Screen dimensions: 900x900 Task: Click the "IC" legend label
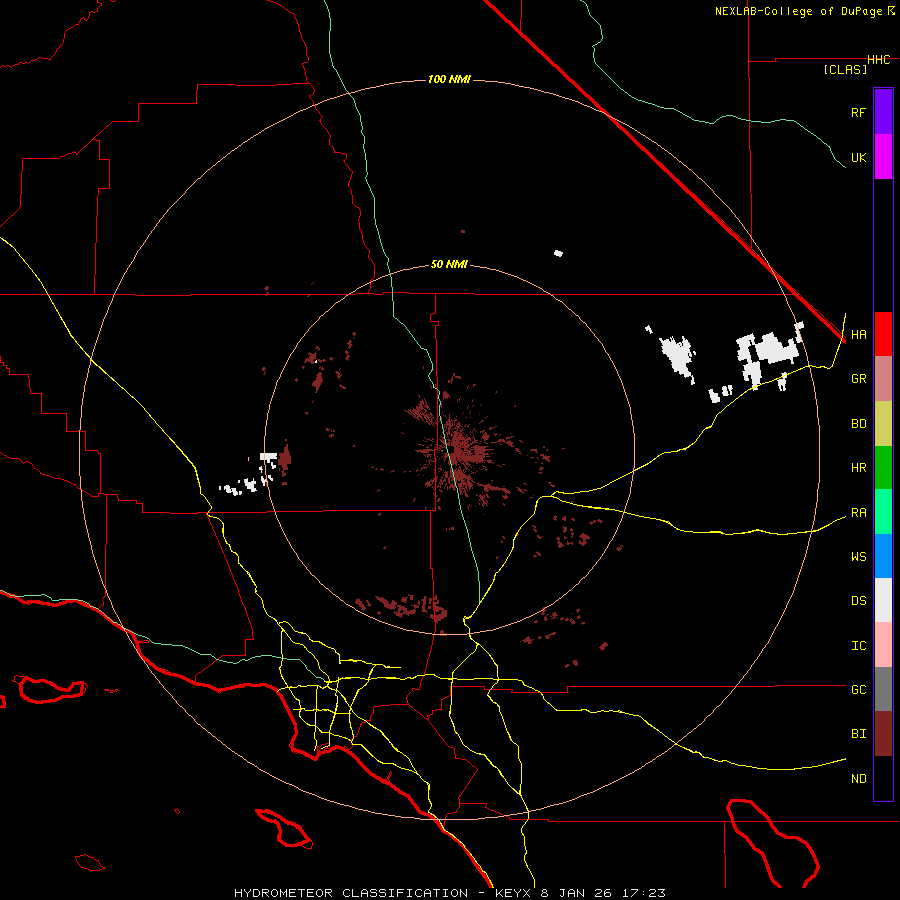[x=858, y=646]
